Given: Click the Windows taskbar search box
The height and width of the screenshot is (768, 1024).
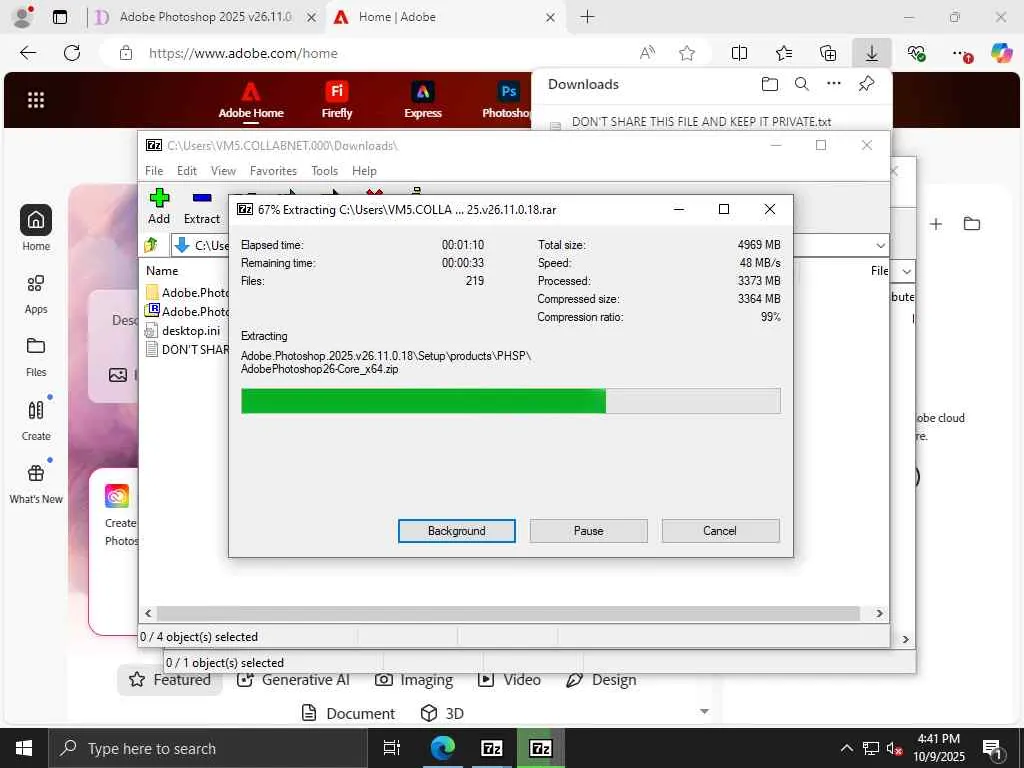Looking at the screenshot, I should (x=208, y=748).
